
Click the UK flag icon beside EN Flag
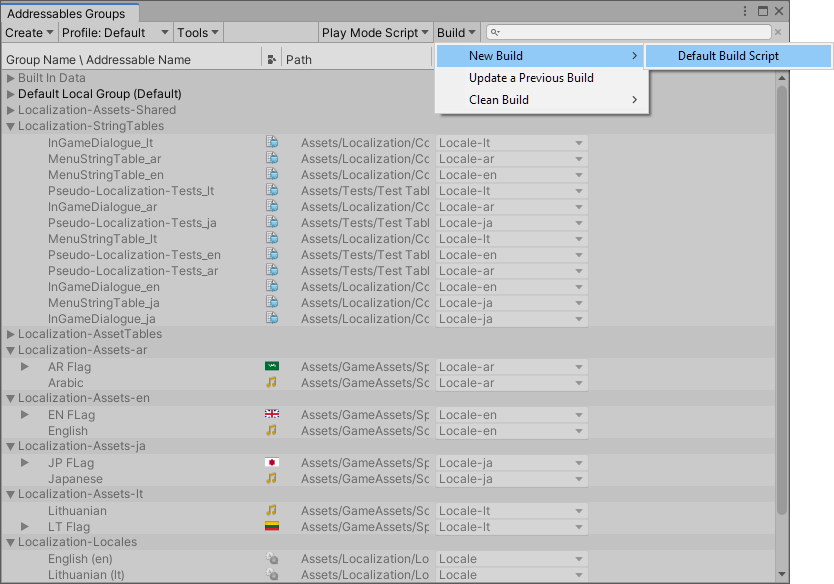coord(270,414)
